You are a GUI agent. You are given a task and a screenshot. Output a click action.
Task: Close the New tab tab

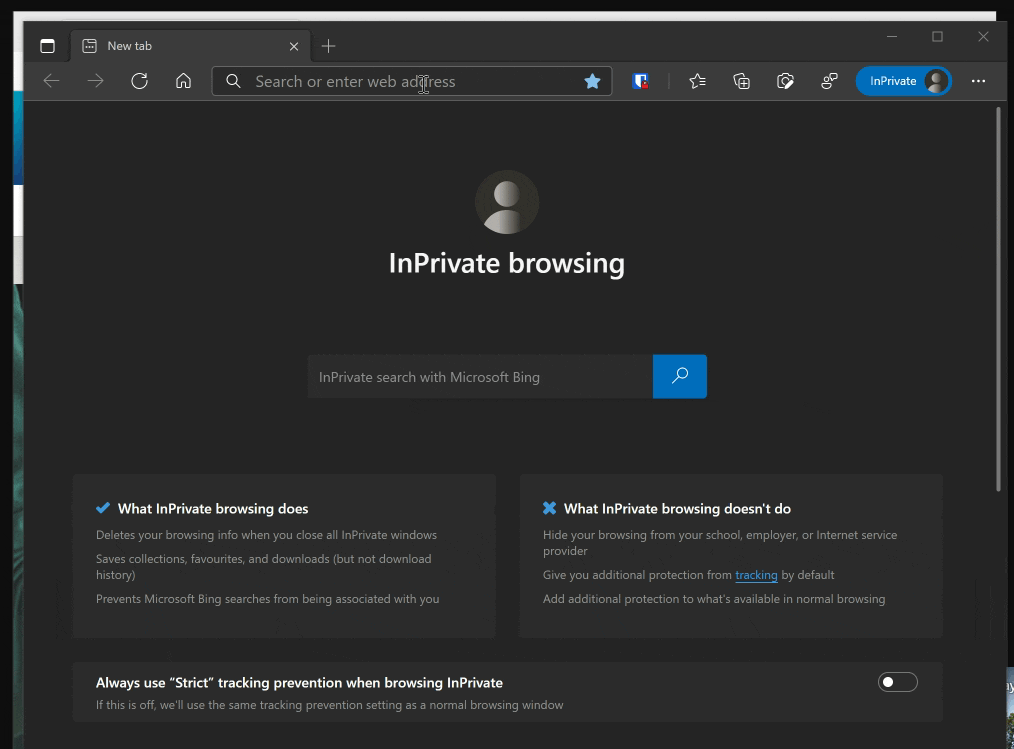tap(294, 46)
